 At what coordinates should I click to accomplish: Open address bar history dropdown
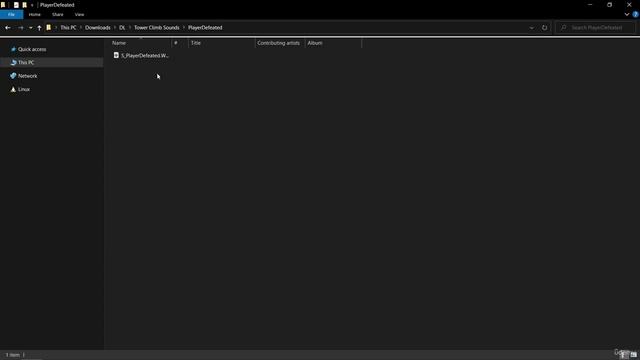pyautogui.click(x=531, y=28)
